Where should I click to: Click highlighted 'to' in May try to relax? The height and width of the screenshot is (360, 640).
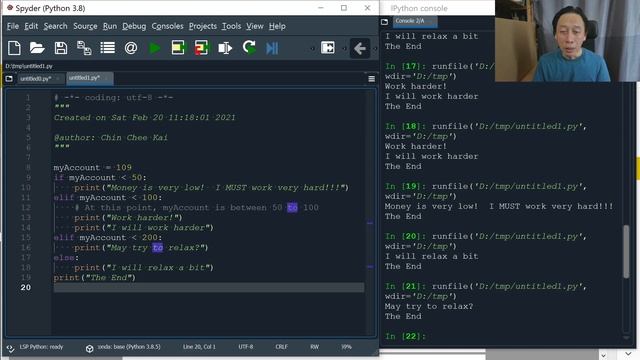coord(158,248)
